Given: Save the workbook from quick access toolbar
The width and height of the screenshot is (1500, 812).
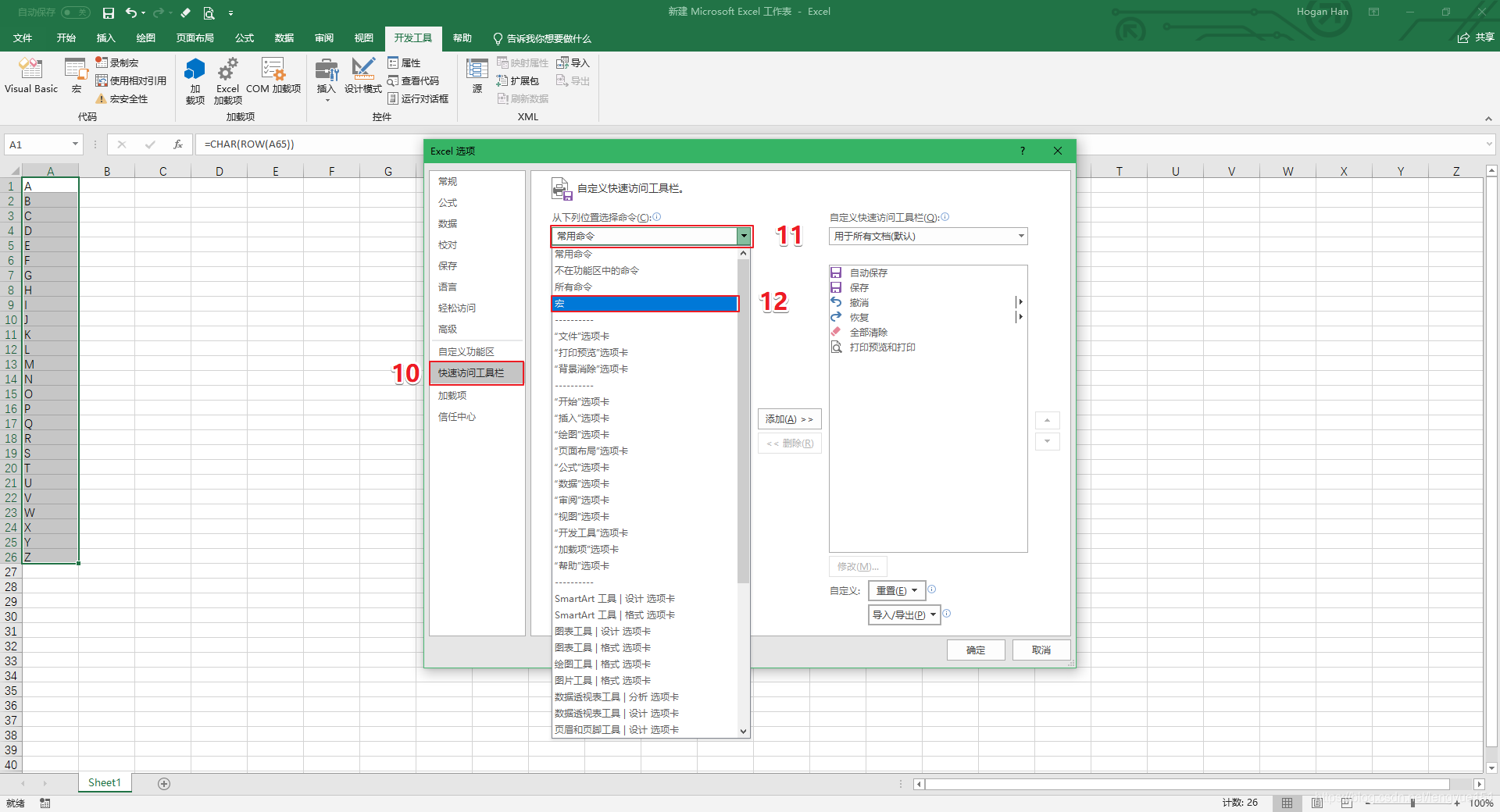Looking at the screenshot, I should (109, 12).
